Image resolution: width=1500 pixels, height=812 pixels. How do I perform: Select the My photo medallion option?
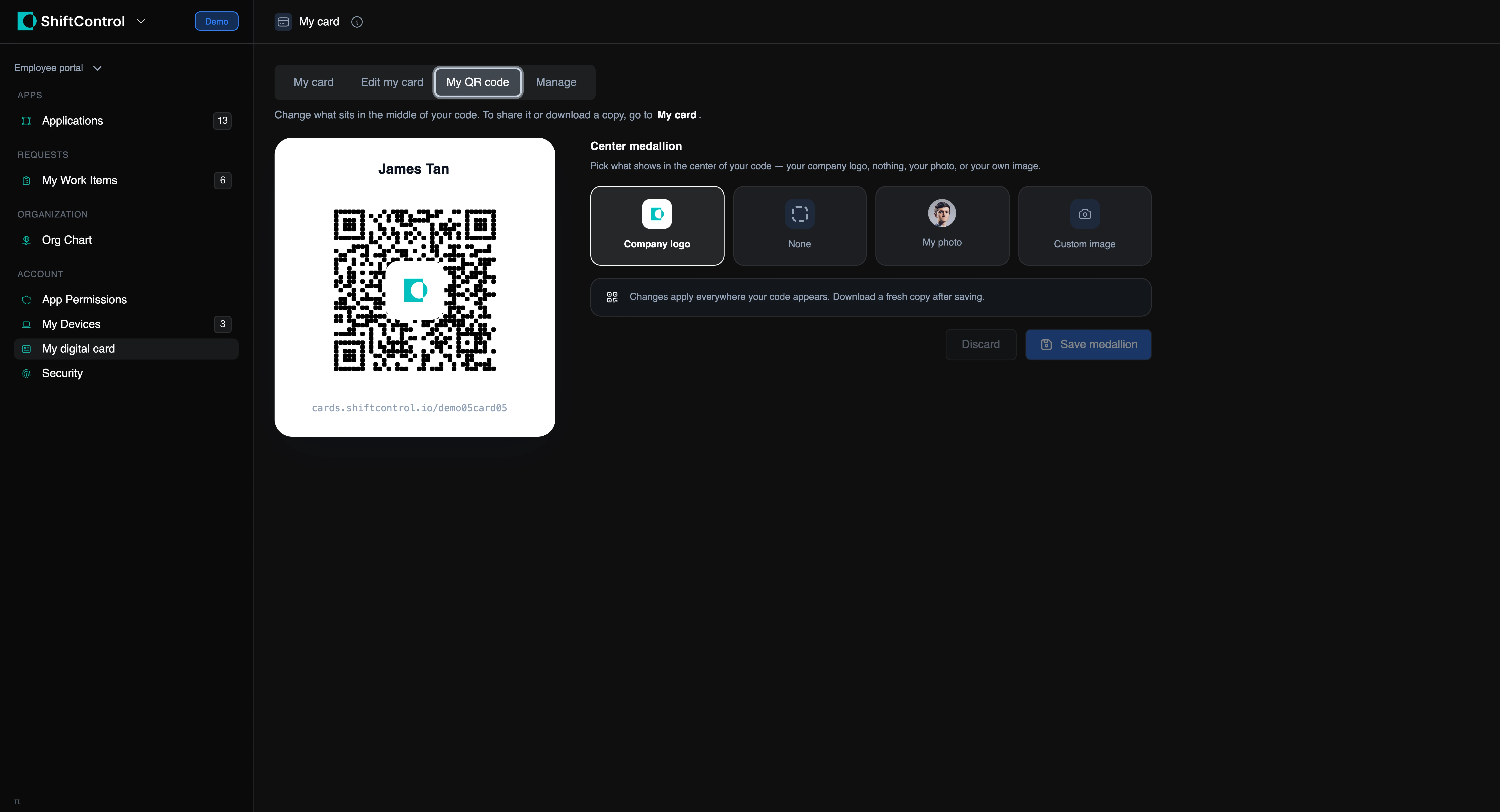pyautogui.click(x=942, y=226)
